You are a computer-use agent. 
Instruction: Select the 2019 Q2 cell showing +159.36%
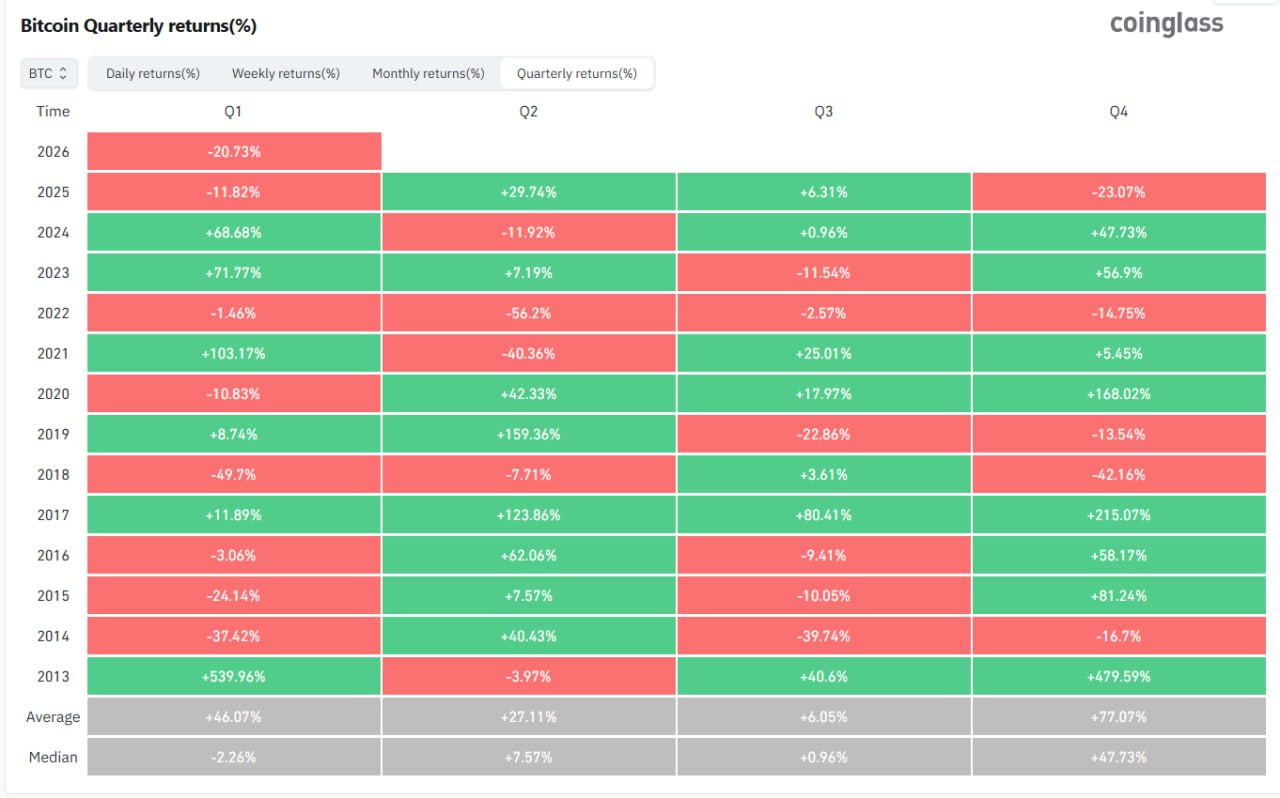(528, 434)
